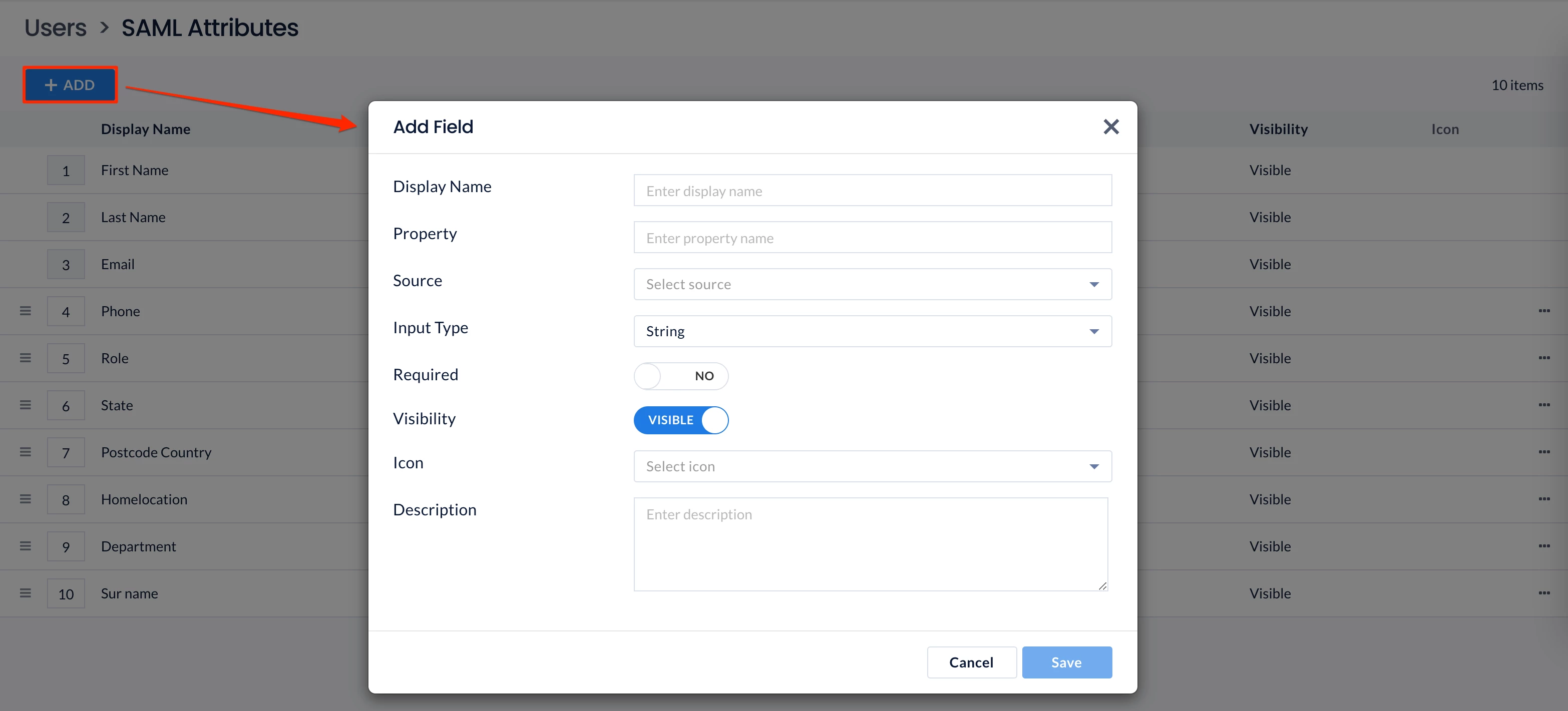Click drag handle icon for Role row

(25, 358)
